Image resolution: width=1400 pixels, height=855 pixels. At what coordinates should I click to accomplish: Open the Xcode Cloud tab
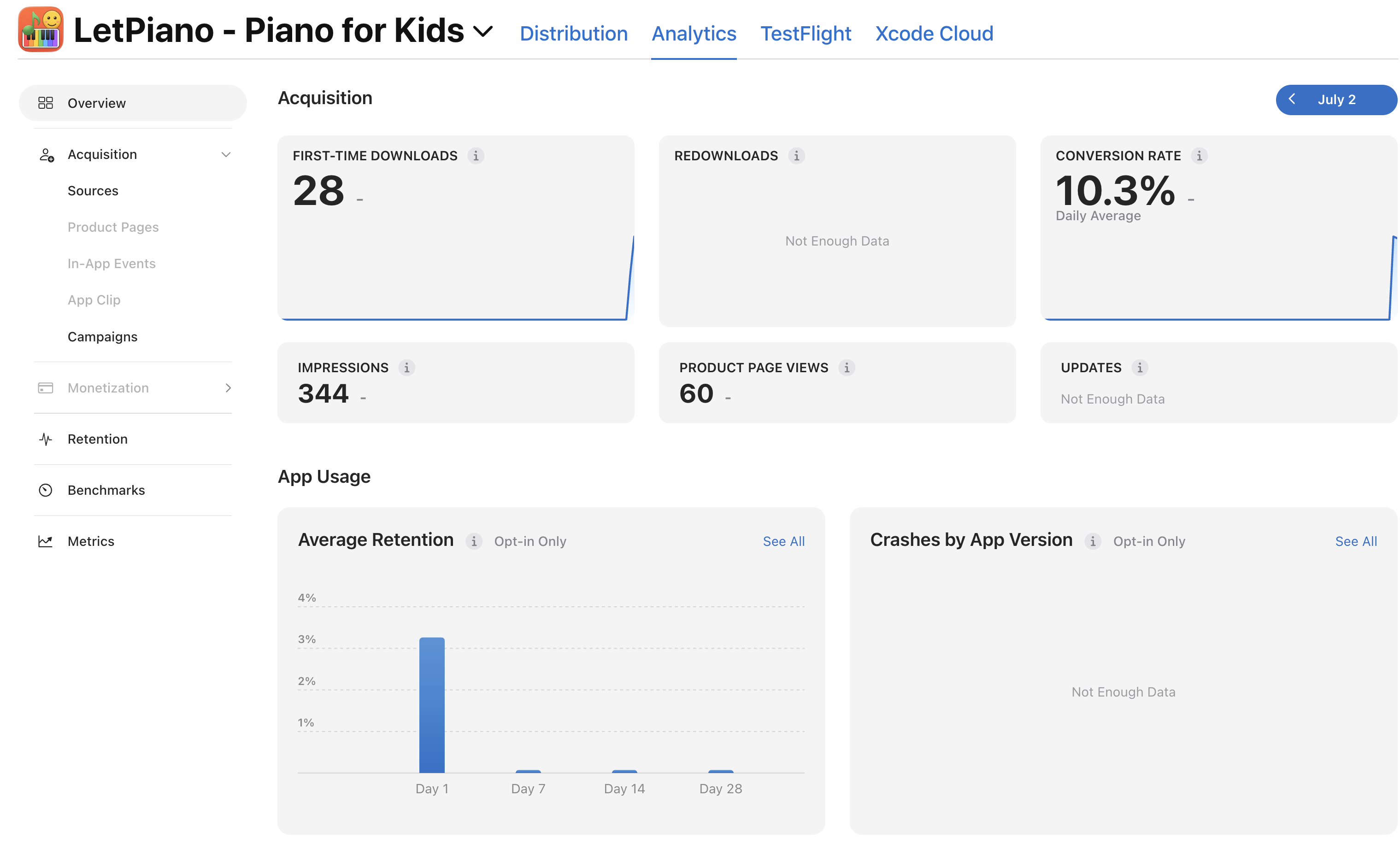coord(934,34)
